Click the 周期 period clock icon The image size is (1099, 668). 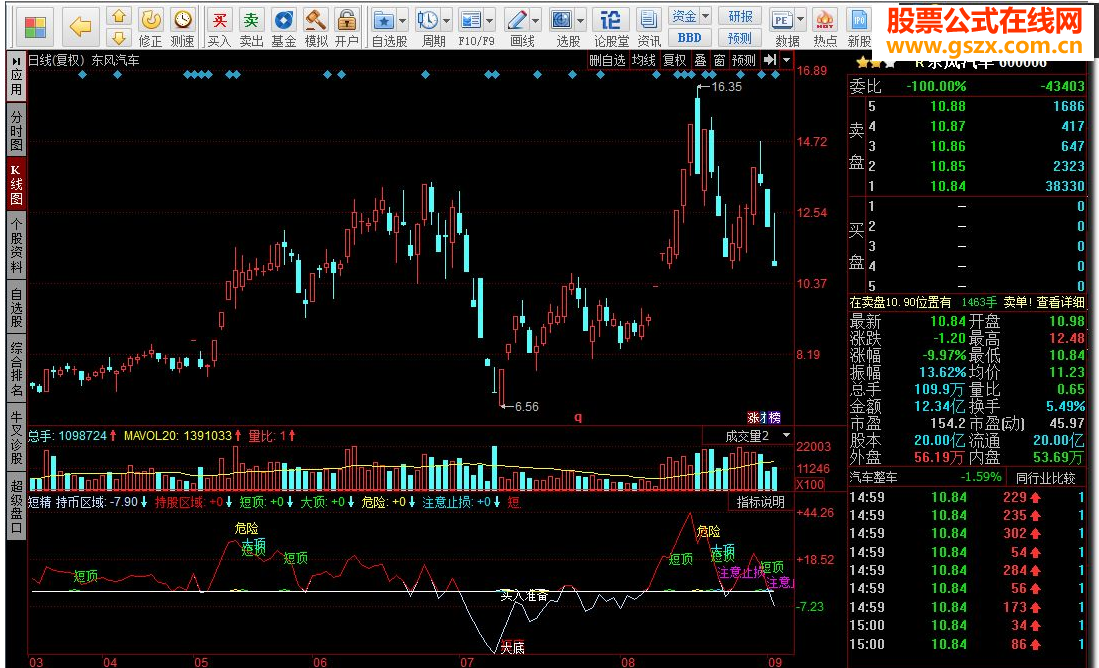428,20
